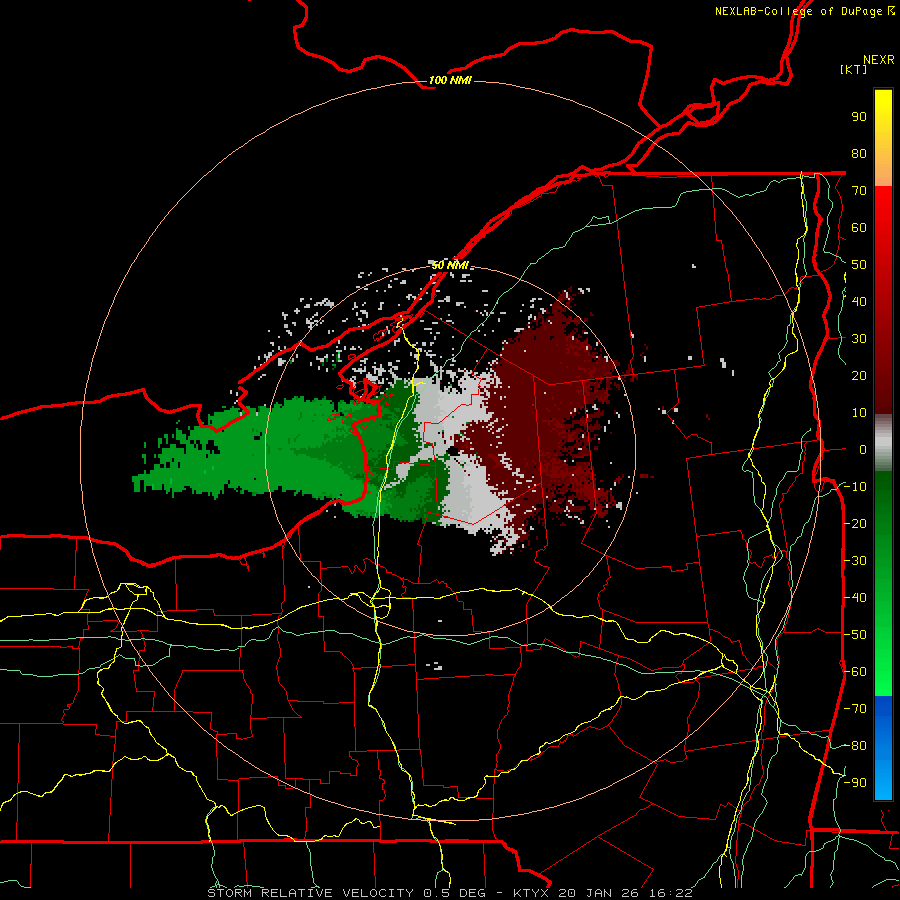Image resolution: width=900 pixels, height=900 pixels.
Task: Click the gray zero-velocity segment of the color bar
Action: 883,443
